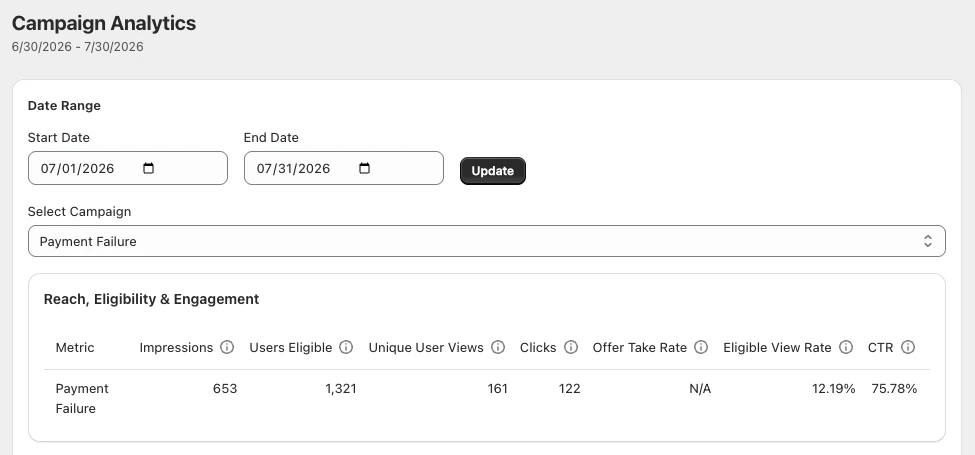Image resolution: width=975 pixels, height=455 pixels.
Task: Select the users eligible value 1,321
Action: click(341, 388)
